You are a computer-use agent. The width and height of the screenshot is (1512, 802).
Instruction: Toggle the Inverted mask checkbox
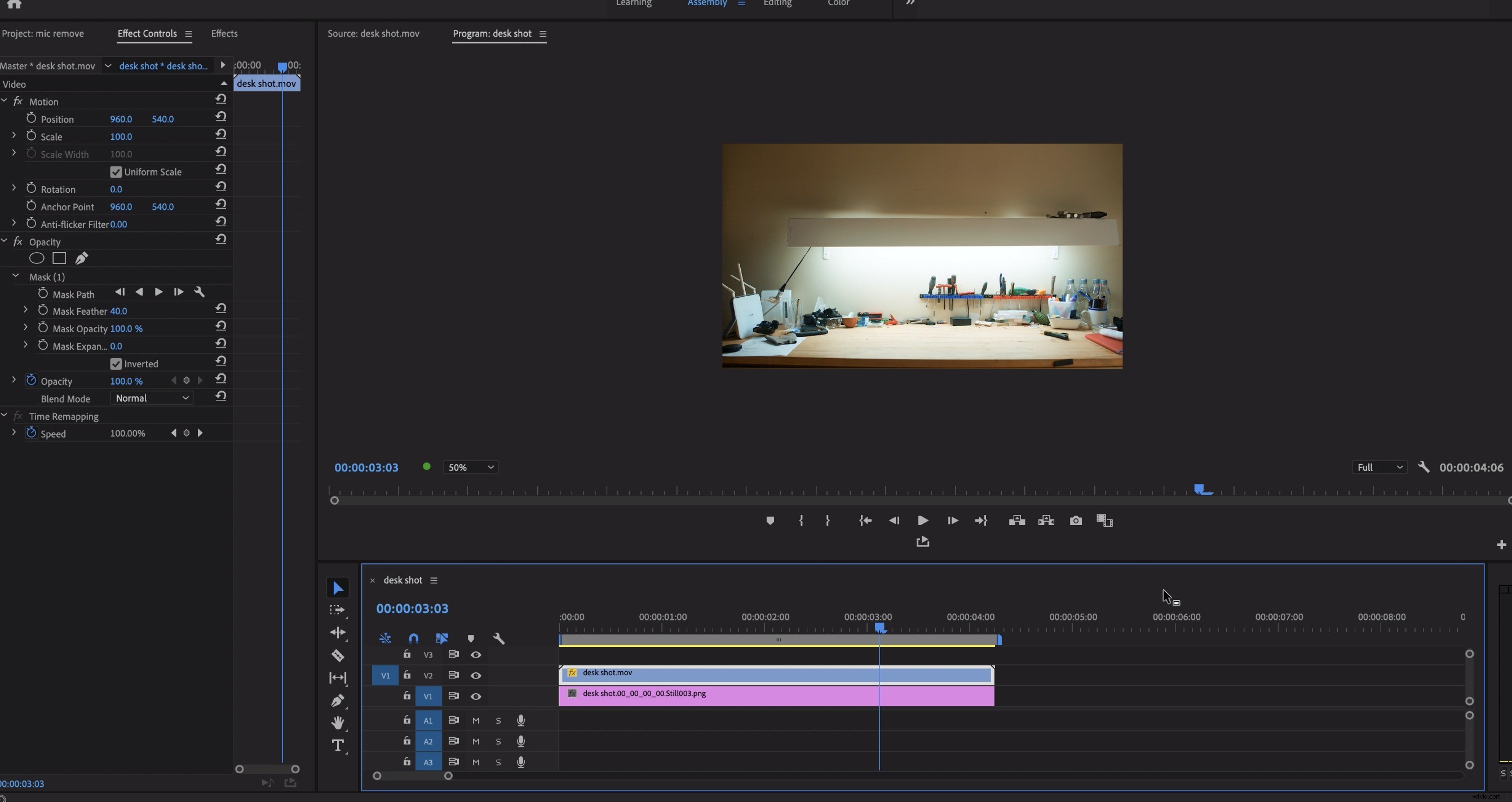(115, 363)
